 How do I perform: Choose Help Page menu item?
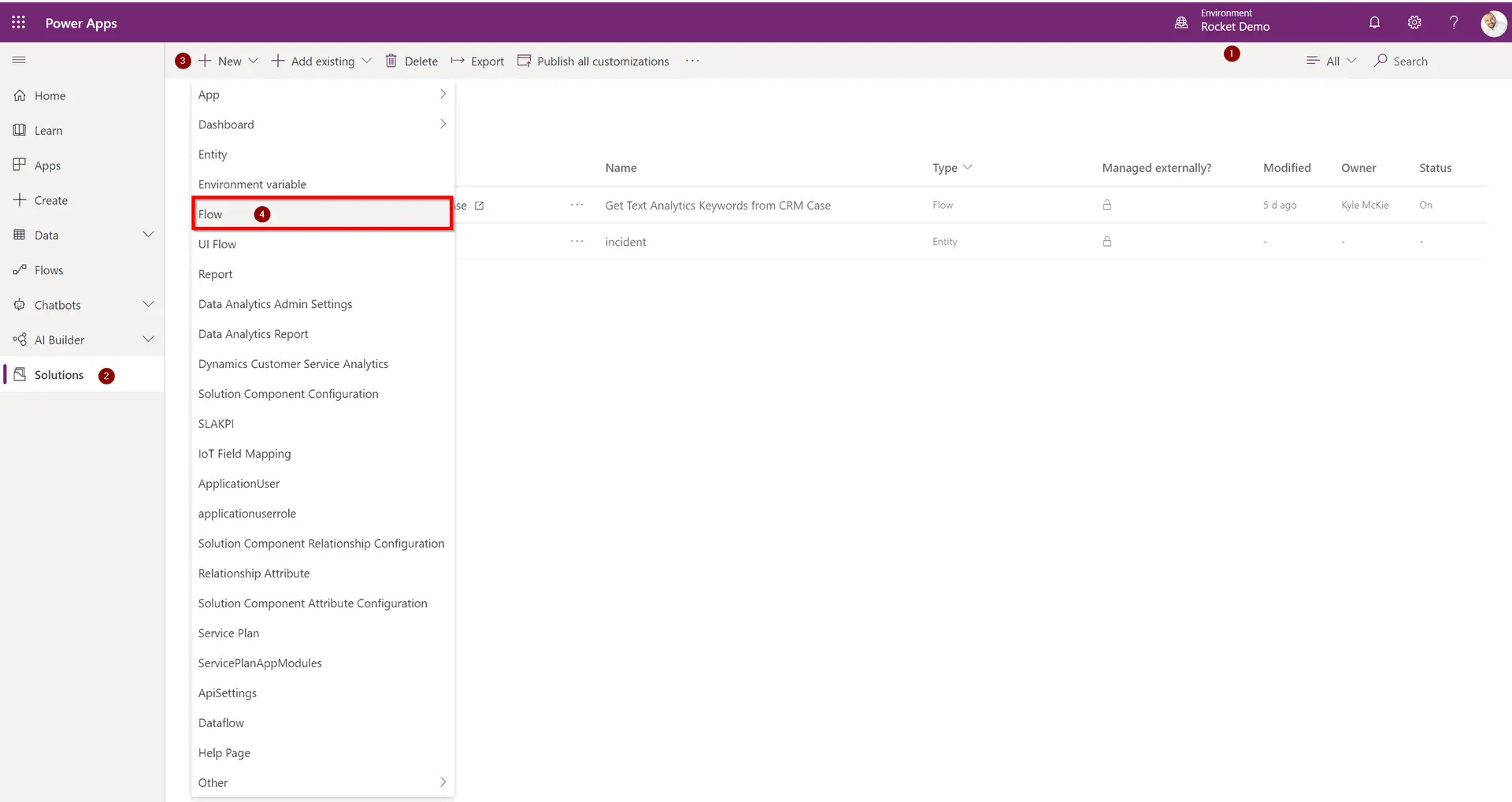pos(322,752)
